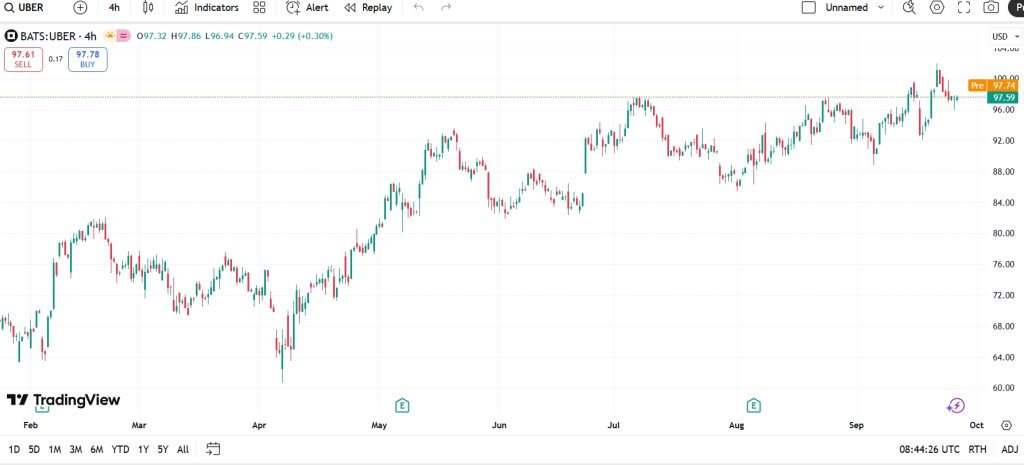Viewport: 1024px width, 465px height.
Task: Click the O97.32 open value
Action: pyautogui.click(x=152, y=36)
